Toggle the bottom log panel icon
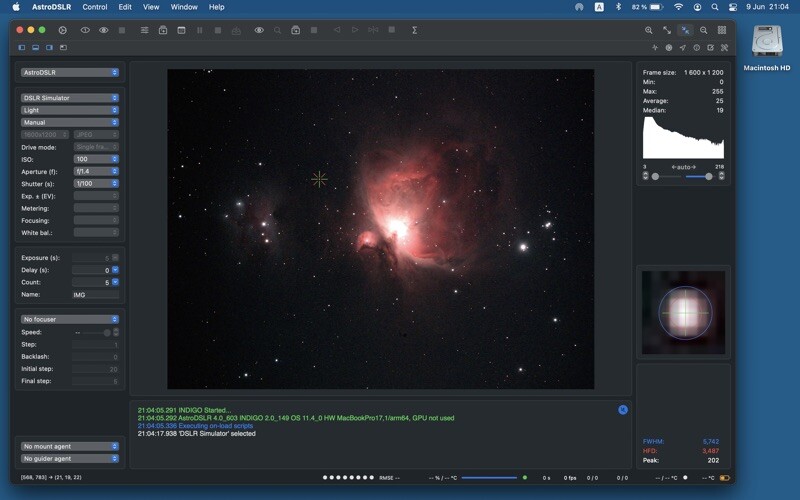Viewport: 800px width, 500px height. tap(35, 47)
